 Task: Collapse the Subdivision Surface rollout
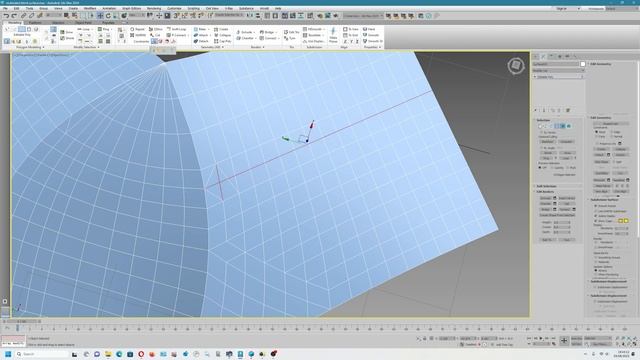tap(604, 200)
